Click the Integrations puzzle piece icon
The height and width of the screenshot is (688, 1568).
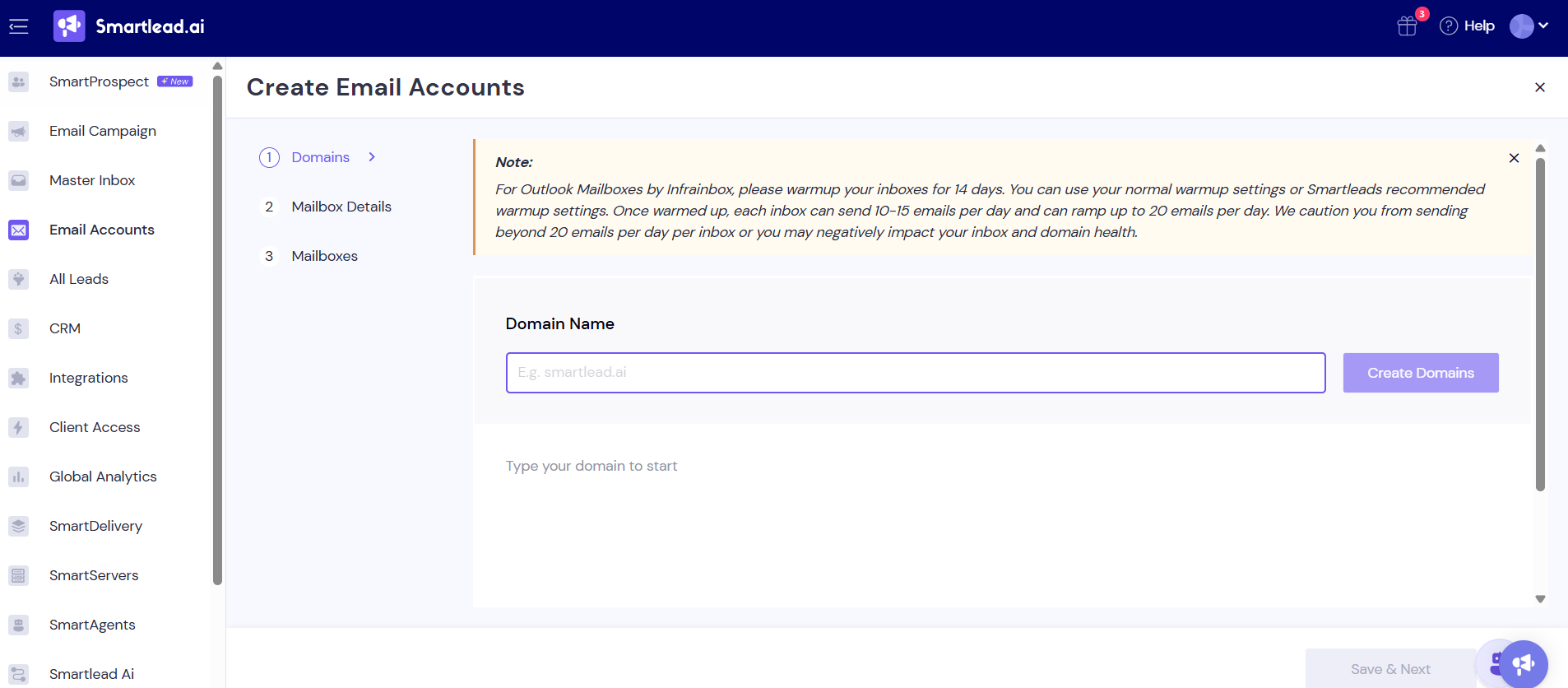click(18, 378)
